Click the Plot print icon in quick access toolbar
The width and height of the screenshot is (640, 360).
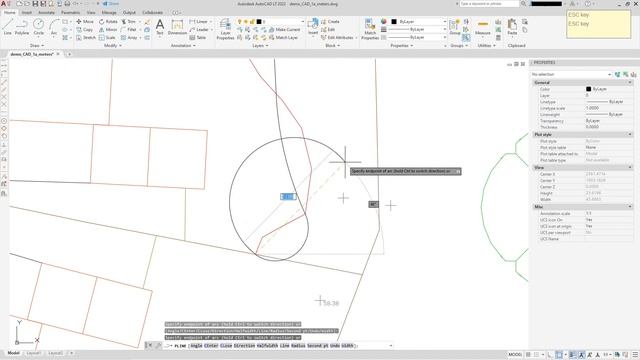coord(67,4)
